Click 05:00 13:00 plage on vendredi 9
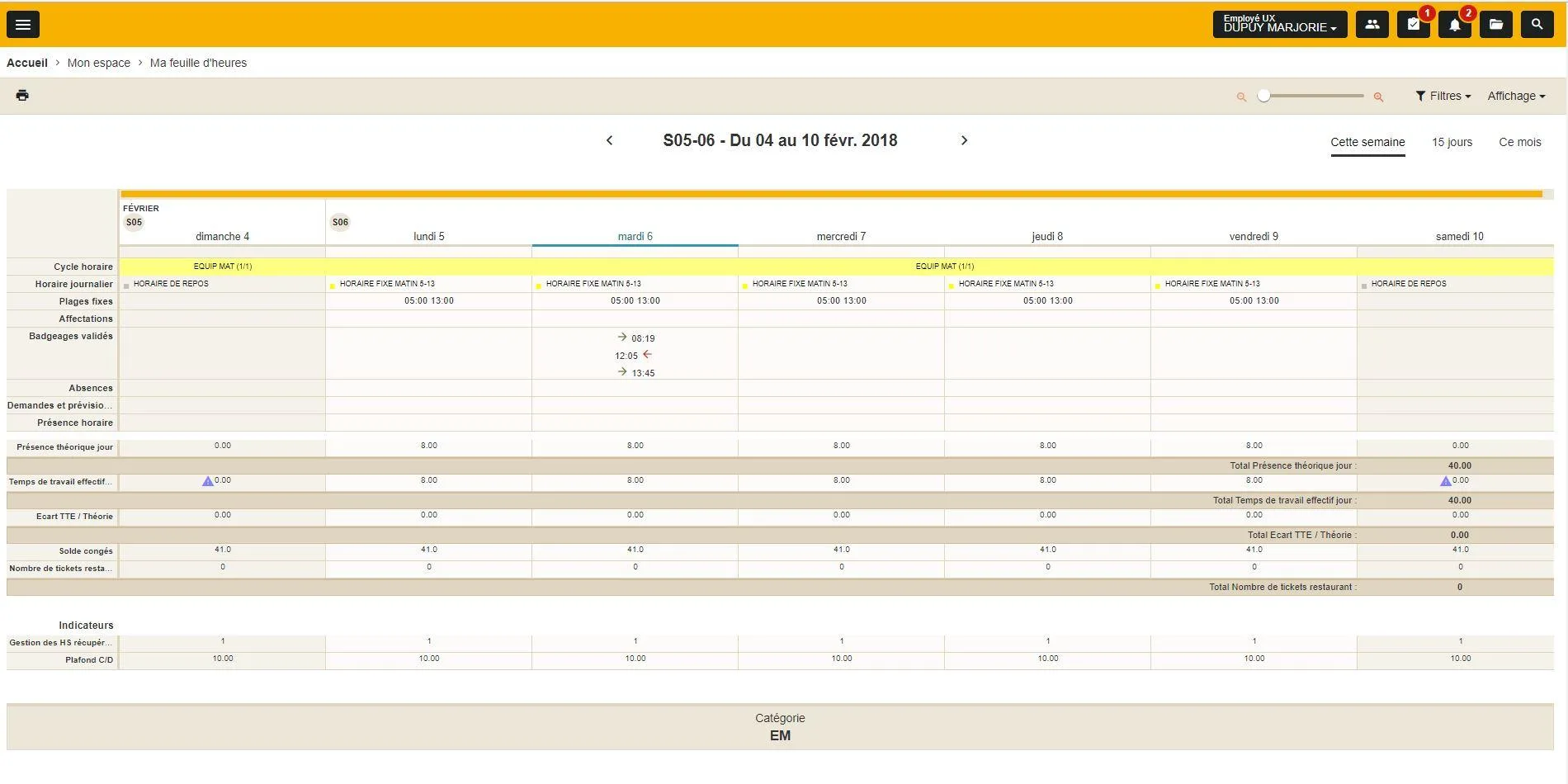This screenshot has width=1568, height=784. (x=1254, y=301)
